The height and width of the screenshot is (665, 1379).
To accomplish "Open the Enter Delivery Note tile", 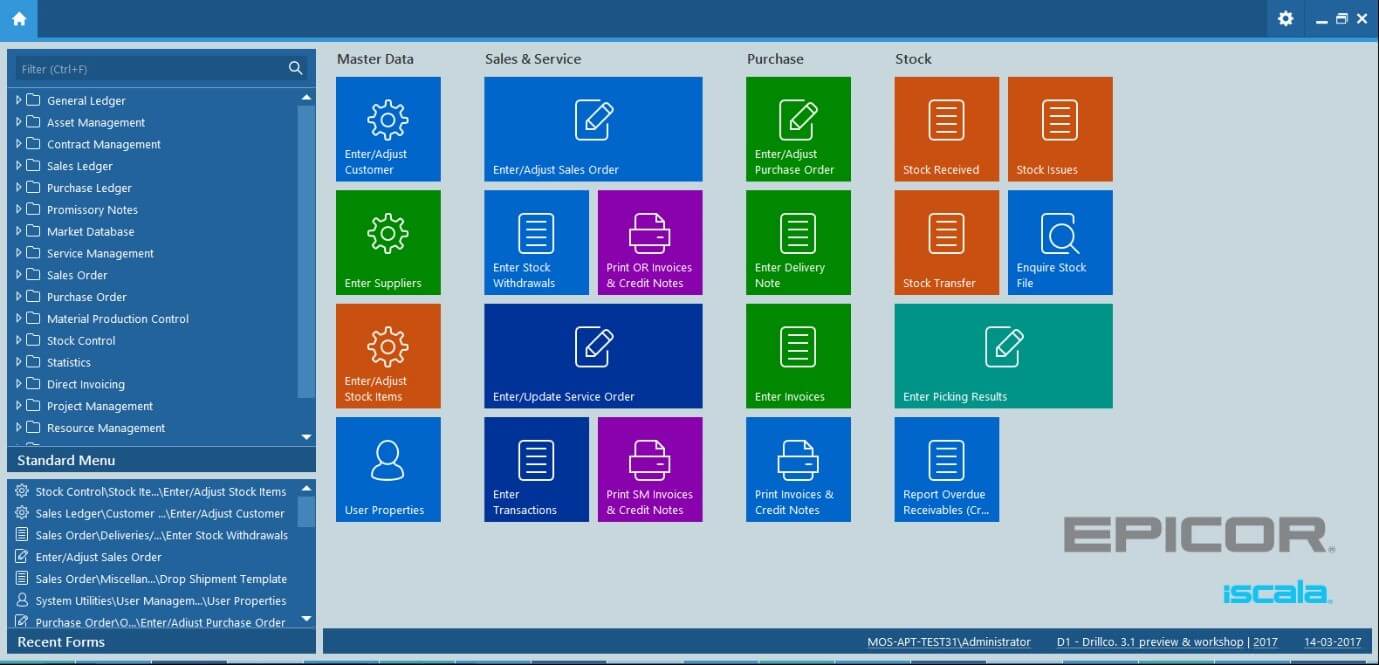I will tap(798, 242).
